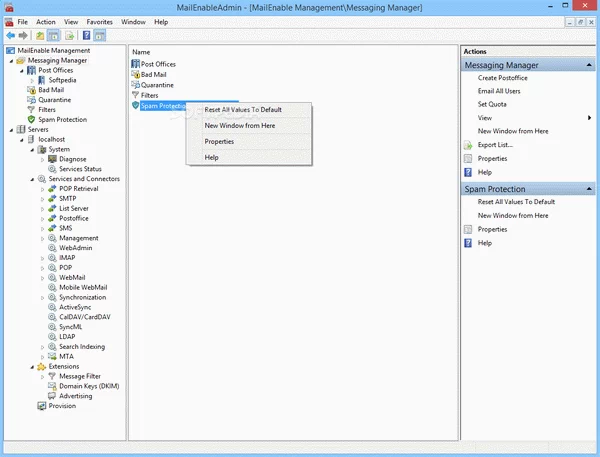
Task: Collapse the Messaging Manager tree node
Action: (11, 61)
